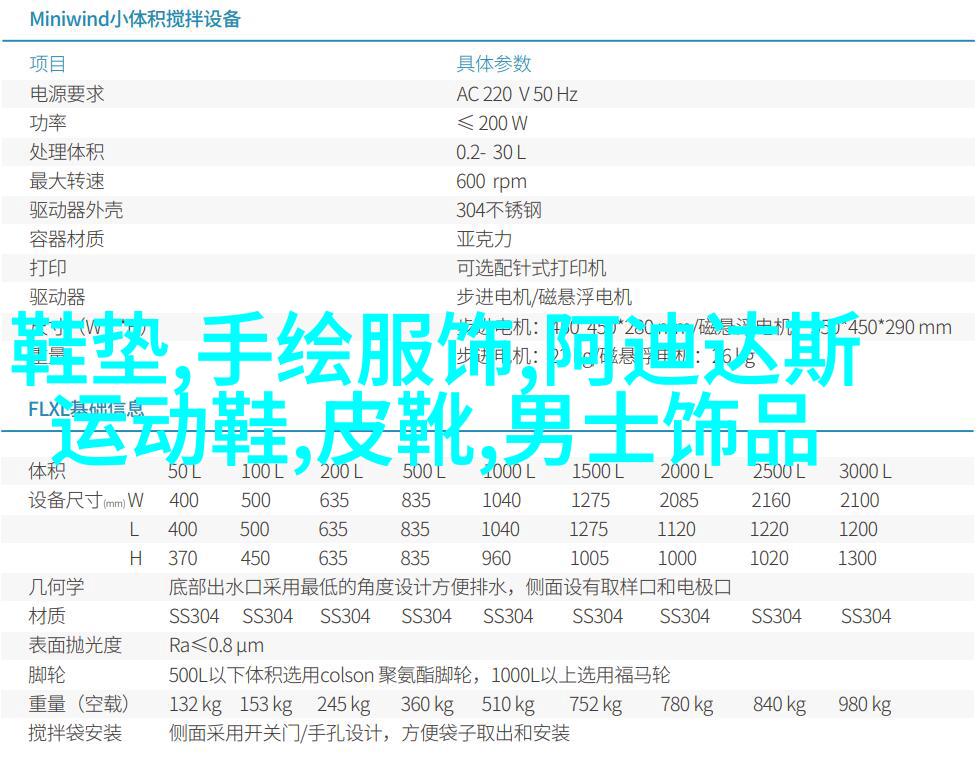Select height value "1300"
Screen dimensions: 978x759
coord(858,558)
